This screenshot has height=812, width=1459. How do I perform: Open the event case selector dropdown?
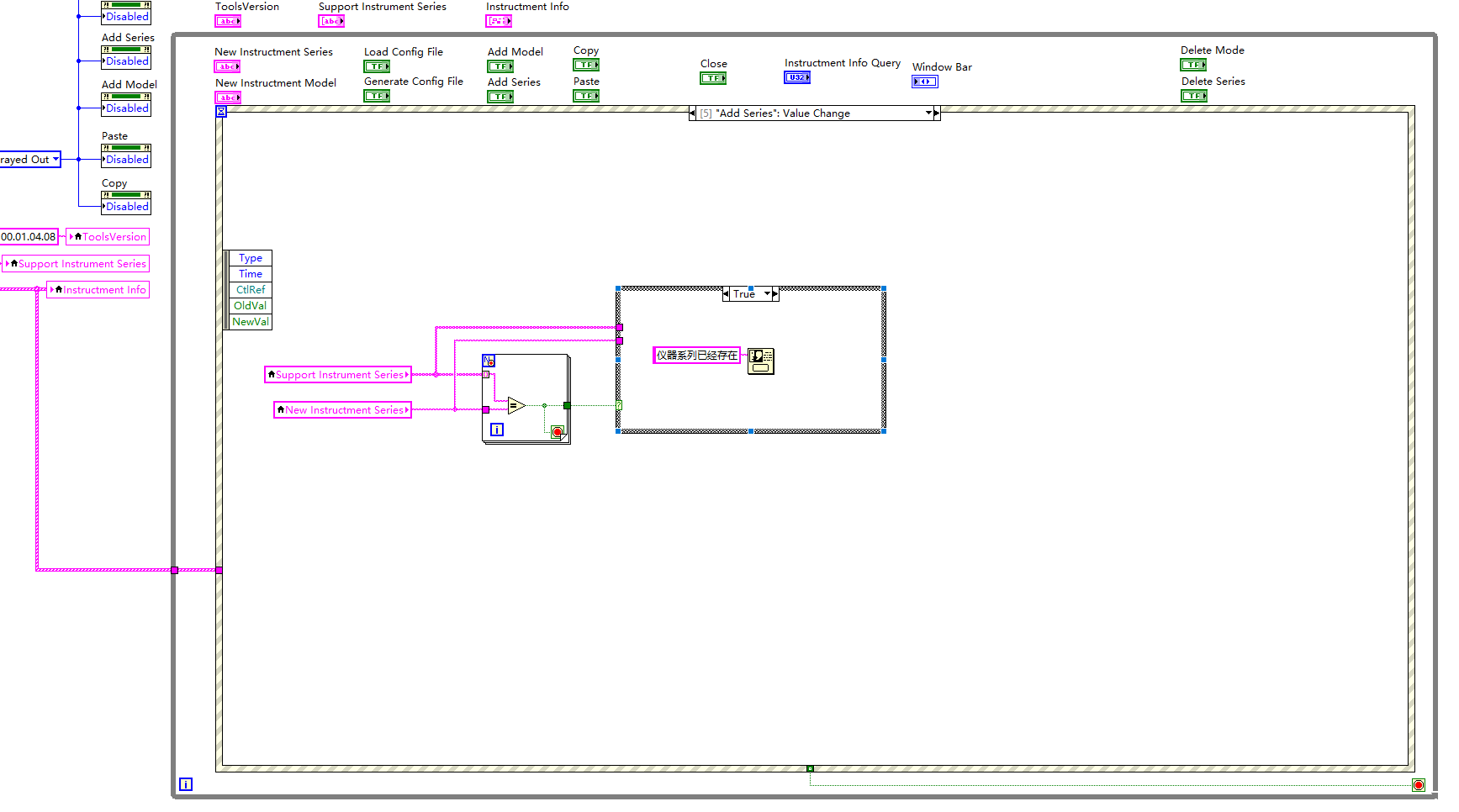click(928, 113)
